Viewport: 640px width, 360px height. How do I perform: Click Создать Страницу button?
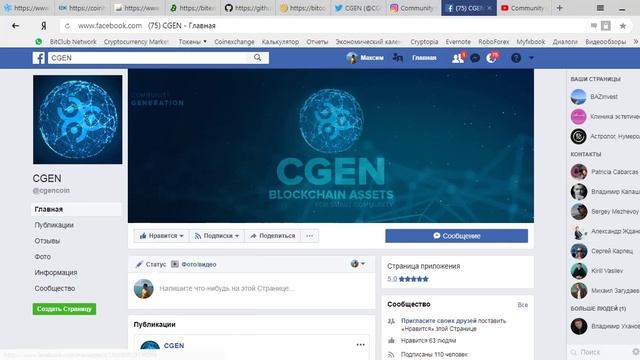point(64,309)
